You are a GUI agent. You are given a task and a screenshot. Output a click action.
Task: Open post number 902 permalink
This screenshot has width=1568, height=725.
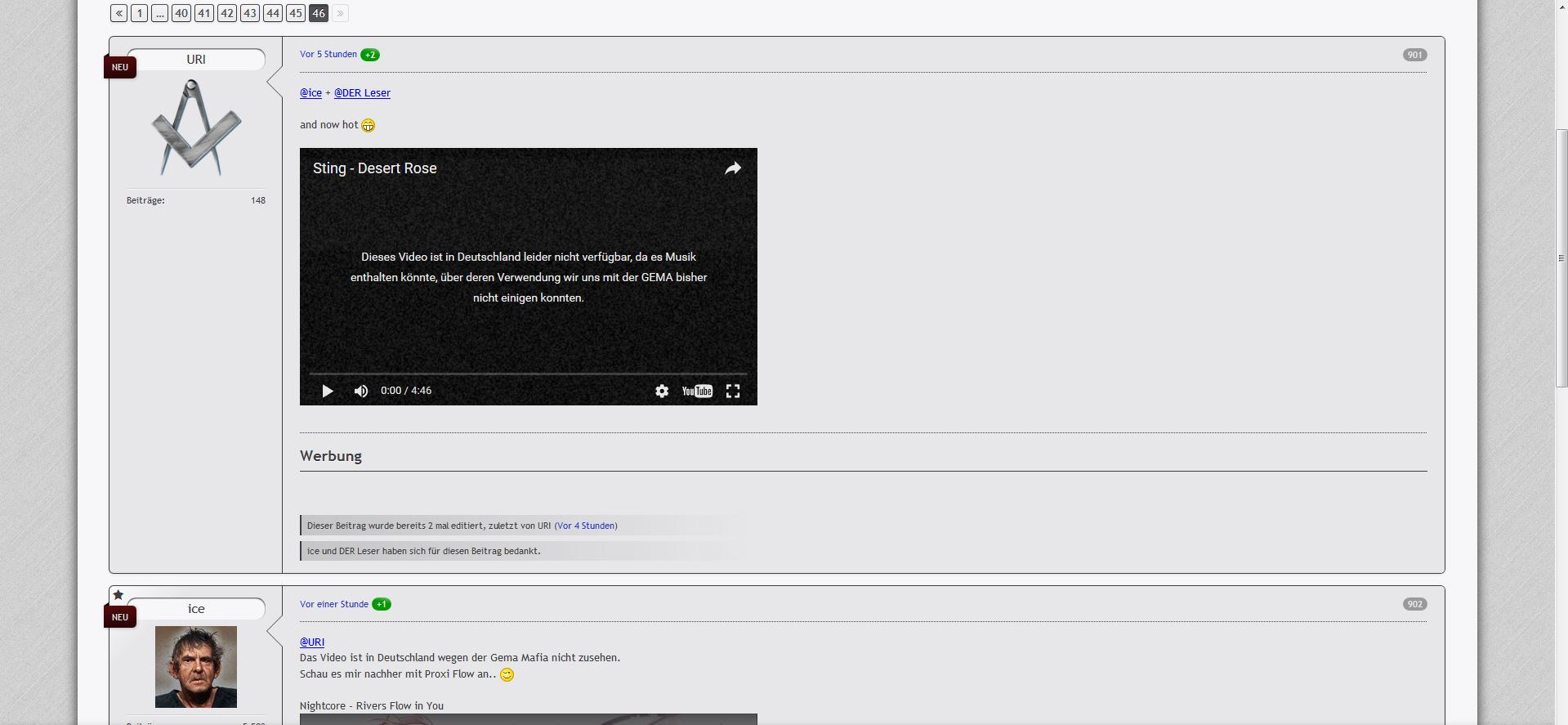tap(1415, 605)
